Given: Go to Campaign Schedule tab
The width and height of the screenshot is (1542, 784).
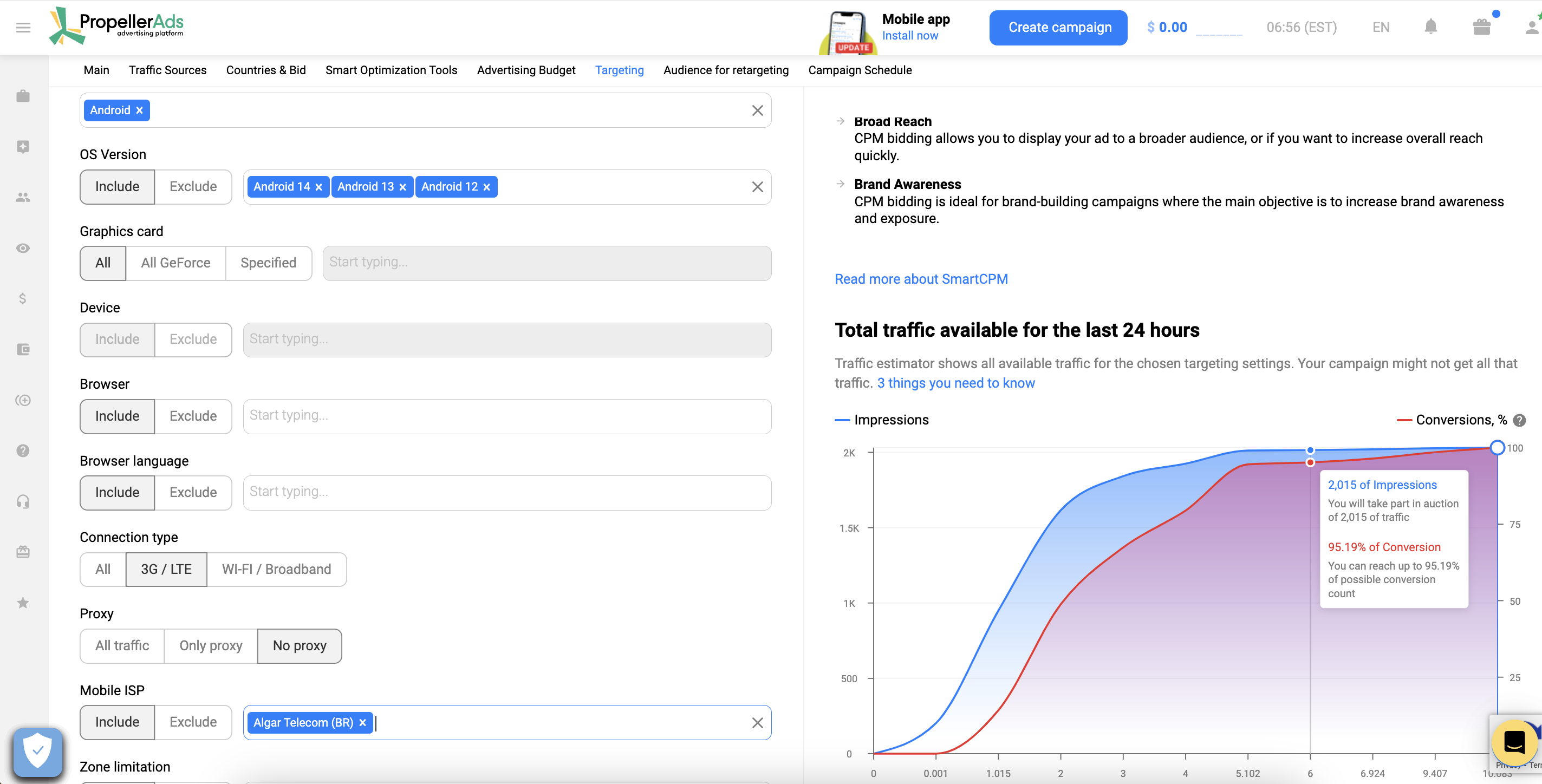Looking at the screenshot, I should 860,70.
